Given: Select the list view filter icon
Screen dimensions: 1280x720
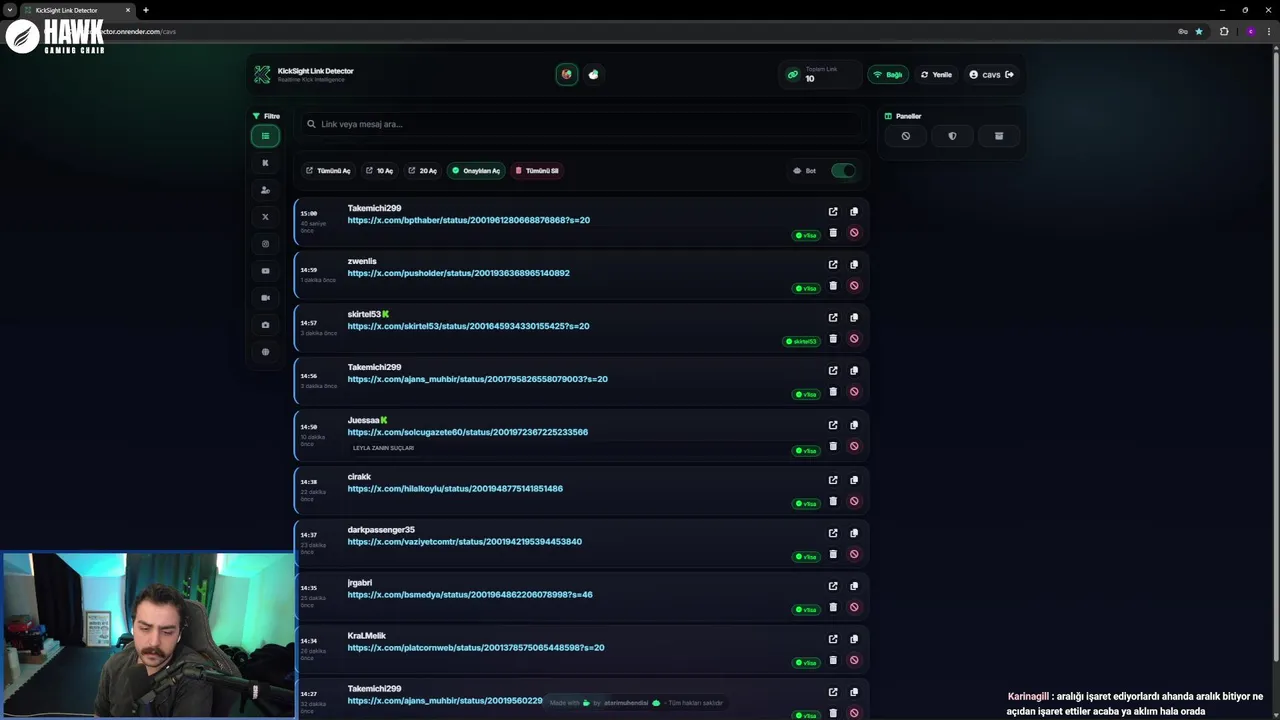Looking at the screenshot, I should coord(265,136).
